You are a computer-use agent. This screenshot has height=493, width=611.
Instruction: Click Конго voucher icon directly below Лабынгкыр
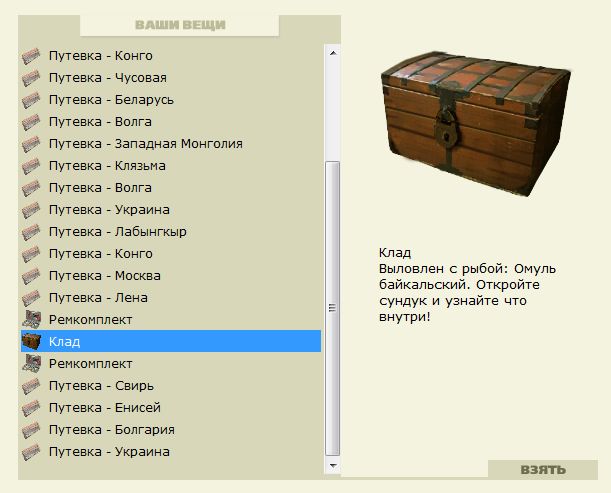[31, 254]
